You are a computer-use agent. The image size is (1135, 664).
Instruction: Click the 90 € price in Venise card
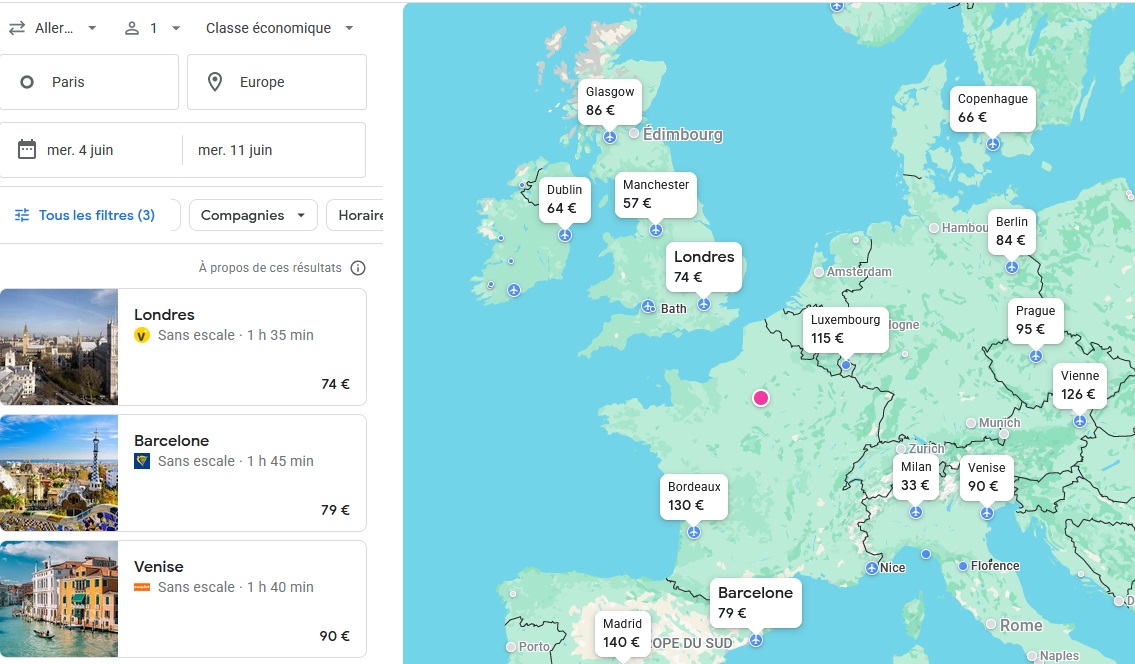pyautogui.click(x=334, y=636)
